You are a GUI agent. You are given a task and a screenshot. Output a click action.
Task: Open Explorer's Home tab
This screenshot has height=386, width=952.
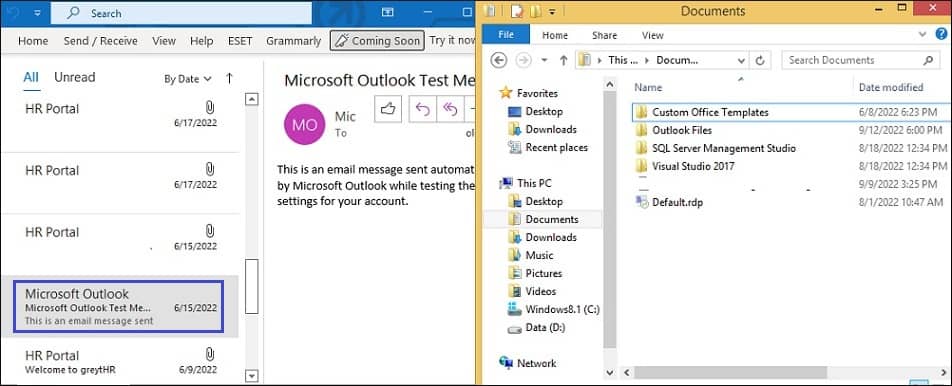(555, 35)
